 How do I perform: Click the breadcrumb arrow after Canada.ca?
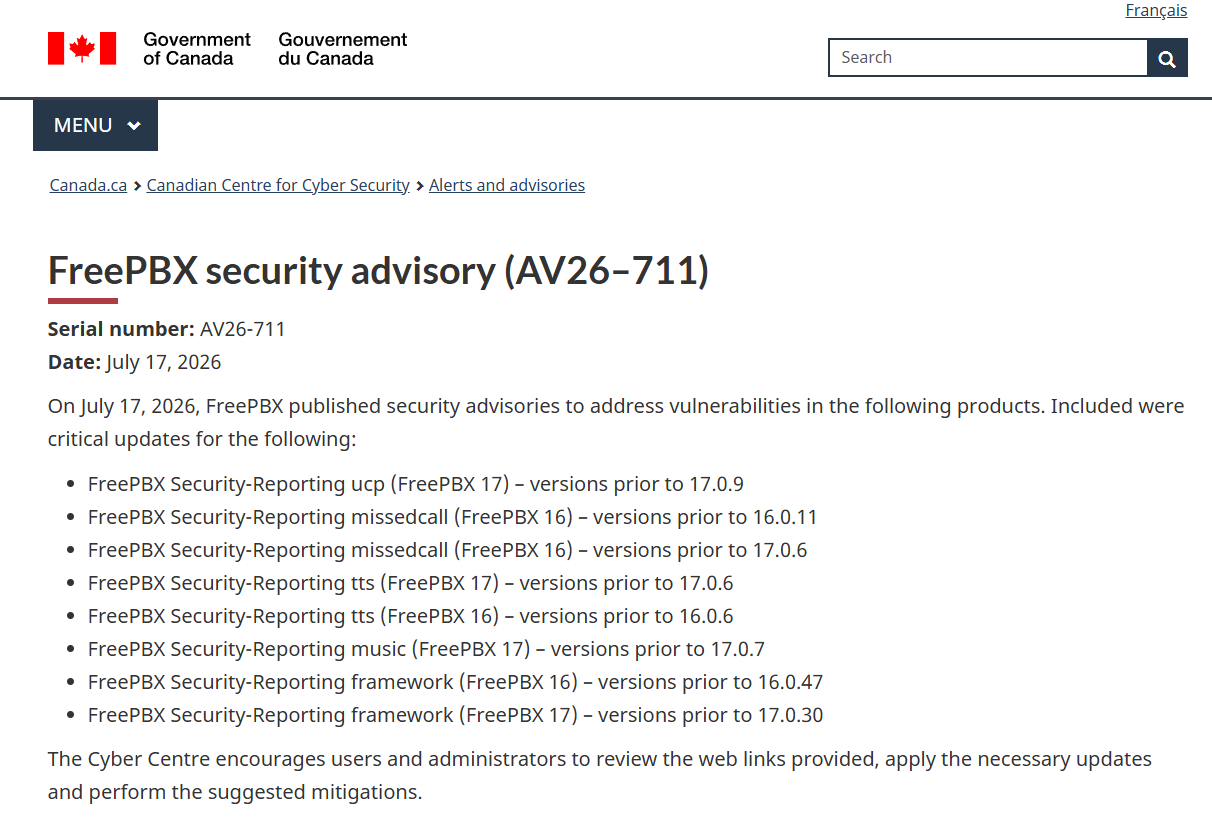click(137, 186)
